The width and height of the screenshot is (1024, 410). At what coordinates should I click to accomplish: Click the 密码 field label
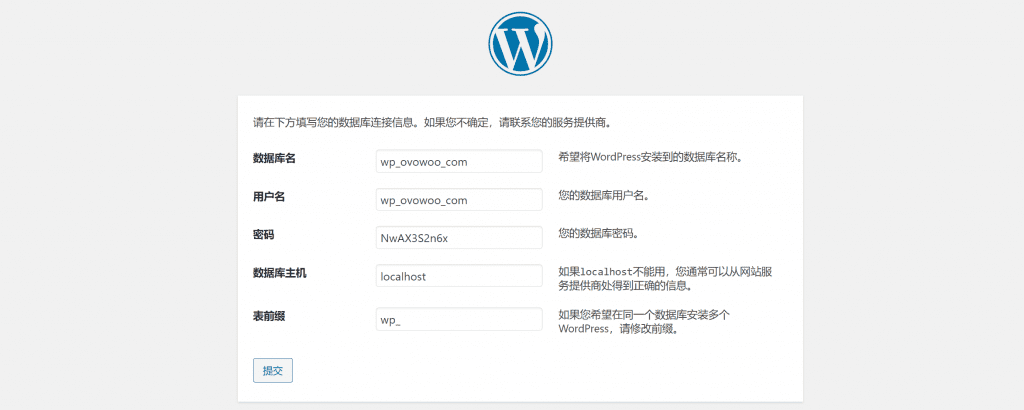[x=263, y=235]
